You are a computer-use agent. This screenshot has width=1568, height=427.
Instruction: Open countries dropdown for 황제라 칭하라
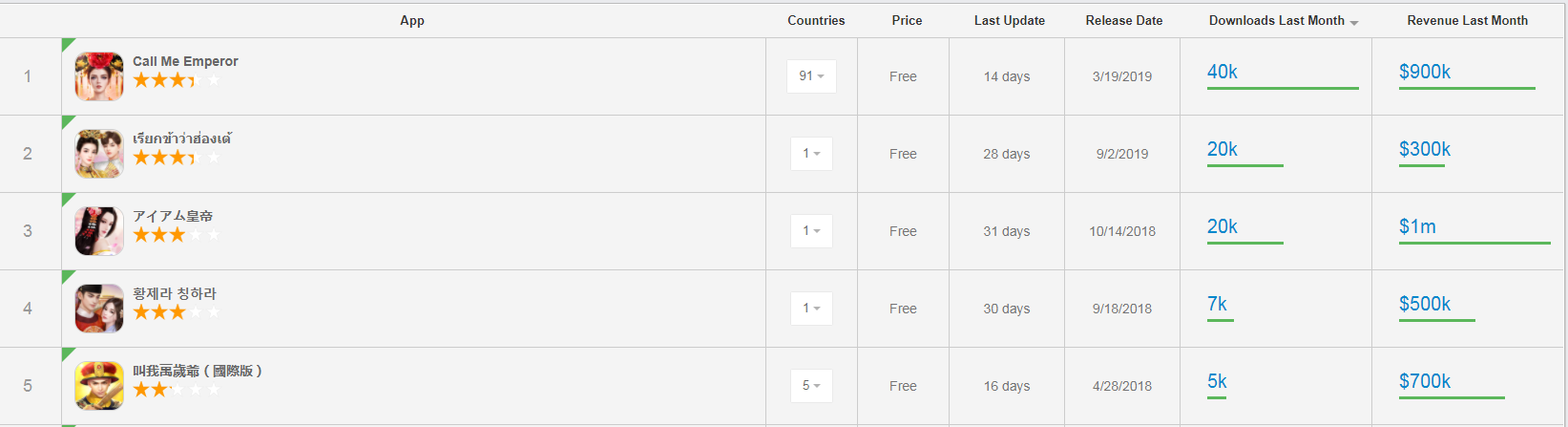(x=811, y=309)
